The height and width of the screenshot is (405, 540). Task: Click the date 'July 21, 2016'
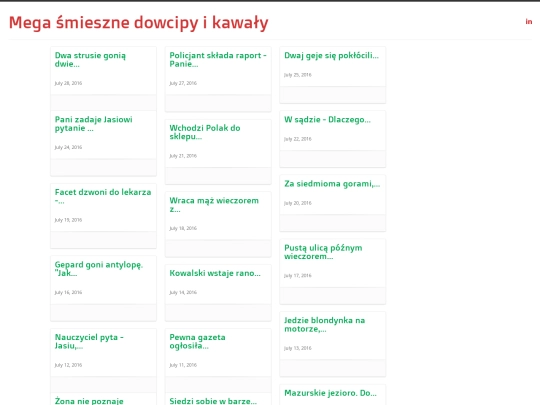click(183, 156)
